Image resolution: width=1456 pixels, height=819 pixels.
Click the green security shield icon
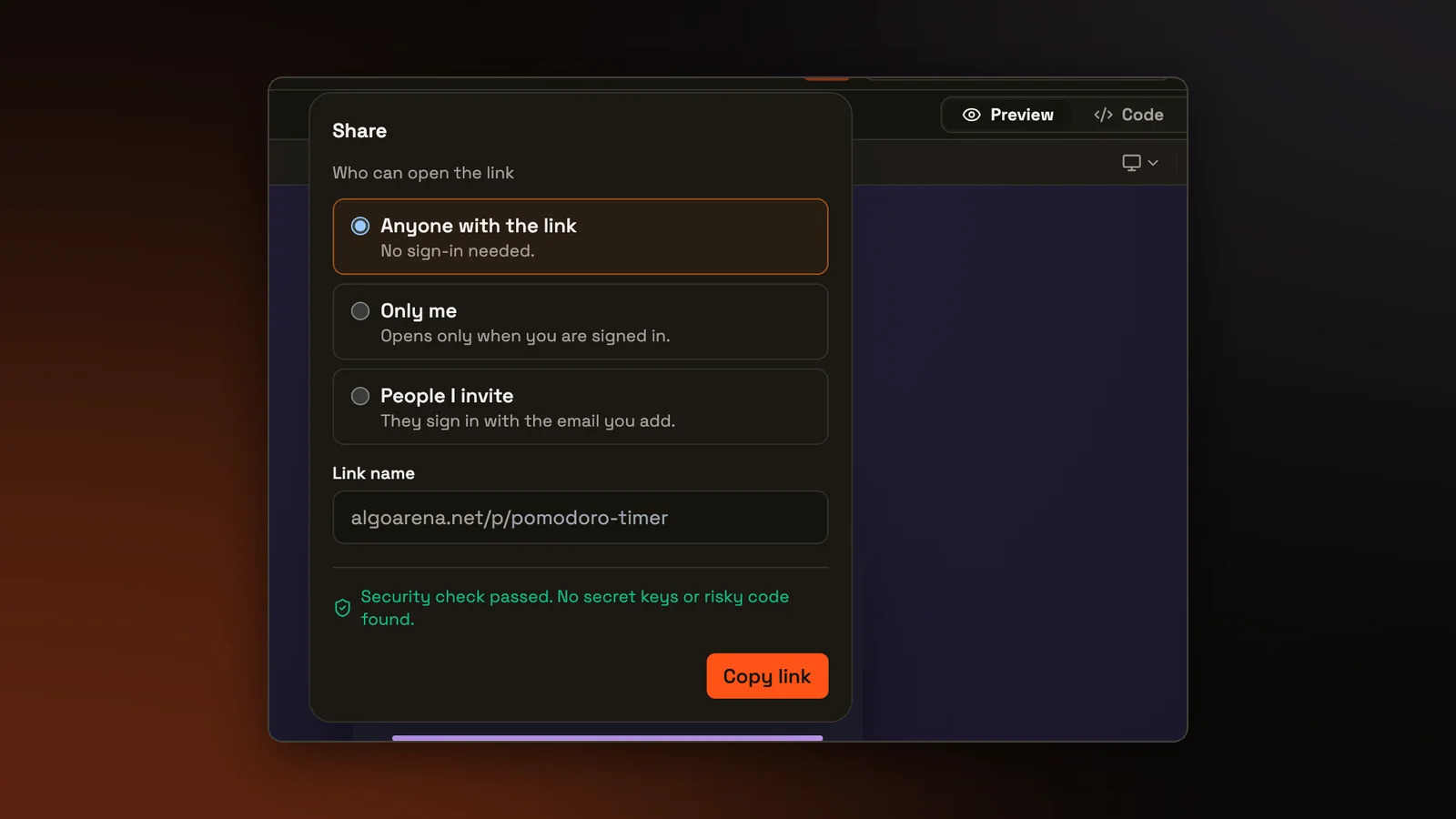click(x=342, y=608)
